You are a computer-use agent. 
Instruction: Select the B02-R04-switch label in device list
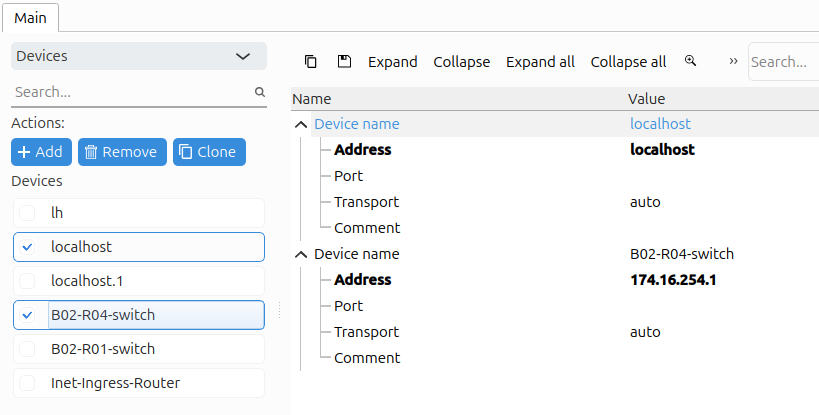[x=103, y=315]
